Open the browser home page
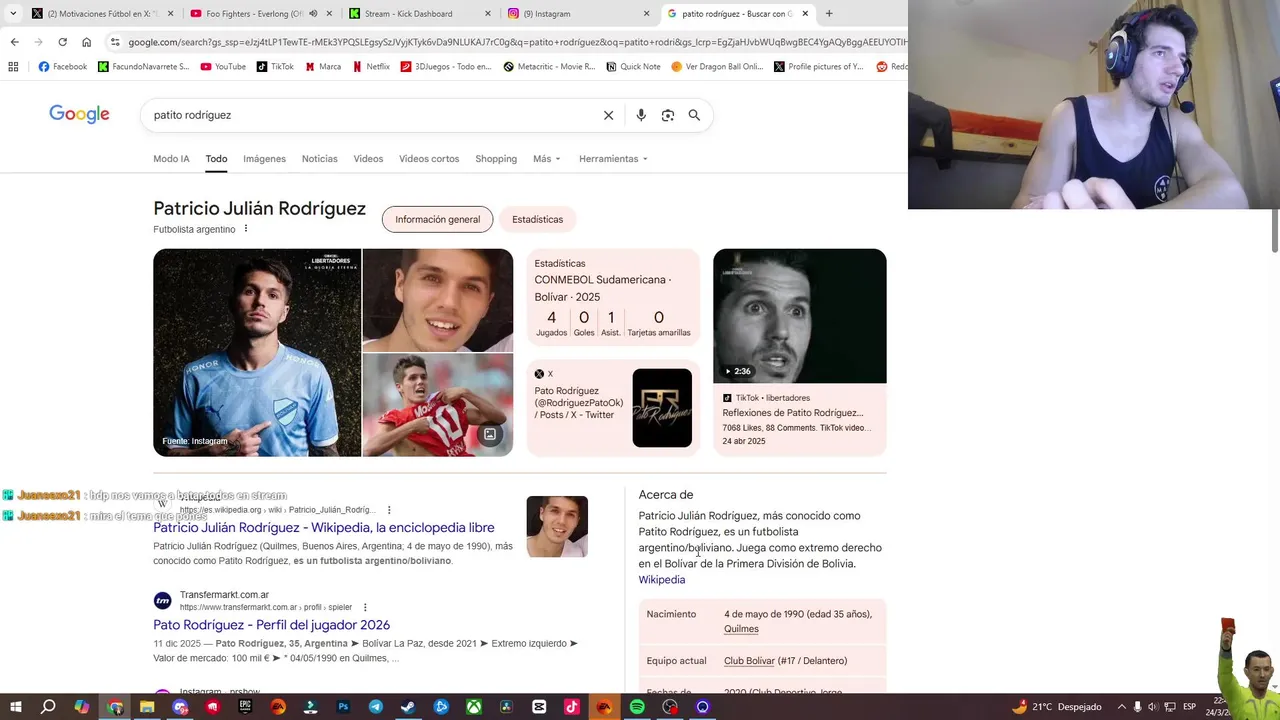The width and height of the screenshot is (1280, 720). point(86,42)
